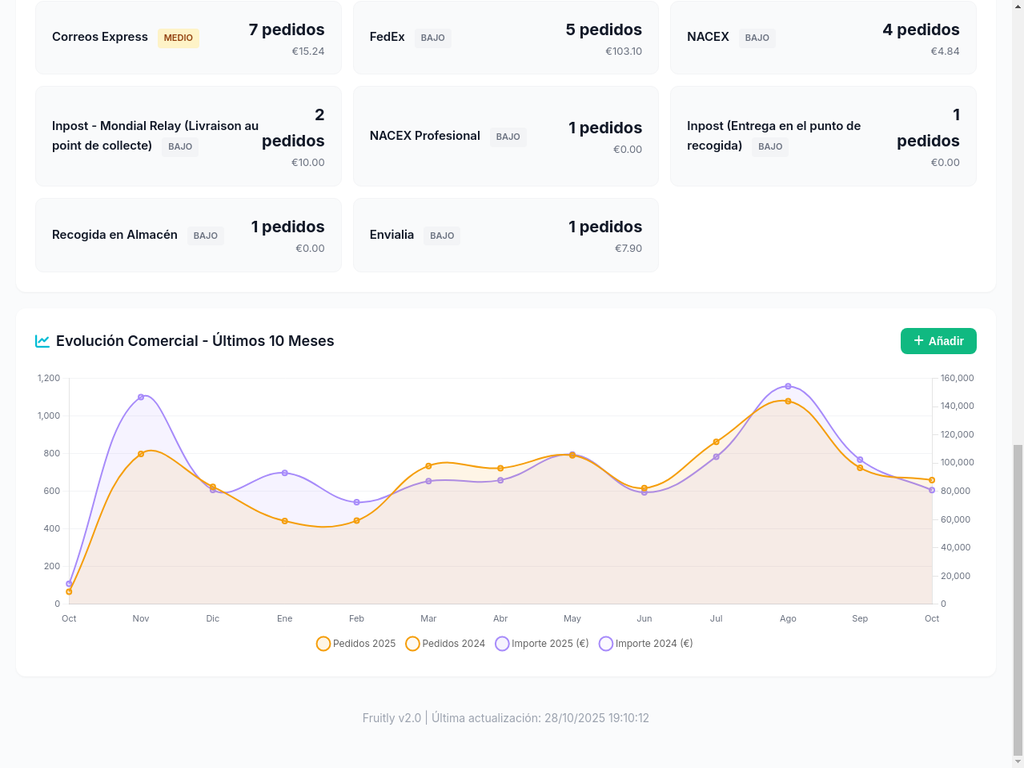The width and height of the screenshot is (1024, 768).
Task: Click the Añadir button
Action: (938, 341)
